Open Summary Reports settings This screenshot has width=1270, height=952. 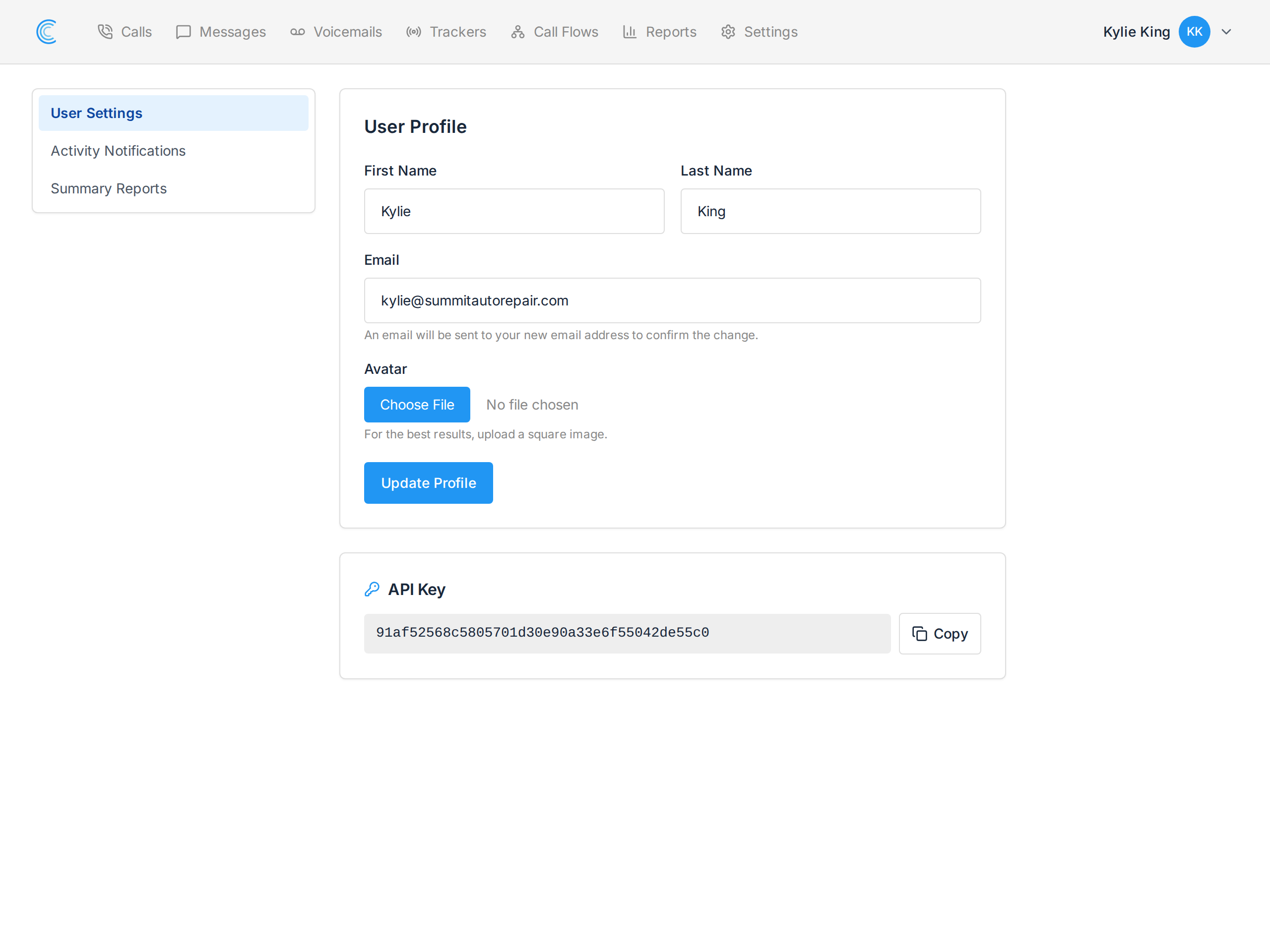tap(174, 189)
